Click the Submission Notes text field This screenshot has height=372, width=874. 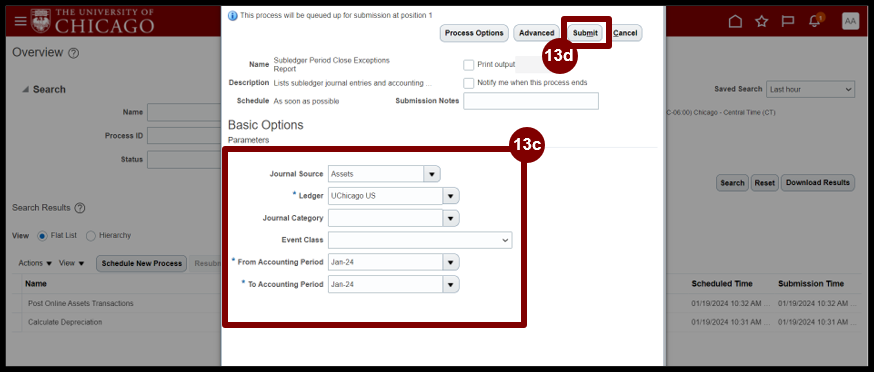(531, 101)
